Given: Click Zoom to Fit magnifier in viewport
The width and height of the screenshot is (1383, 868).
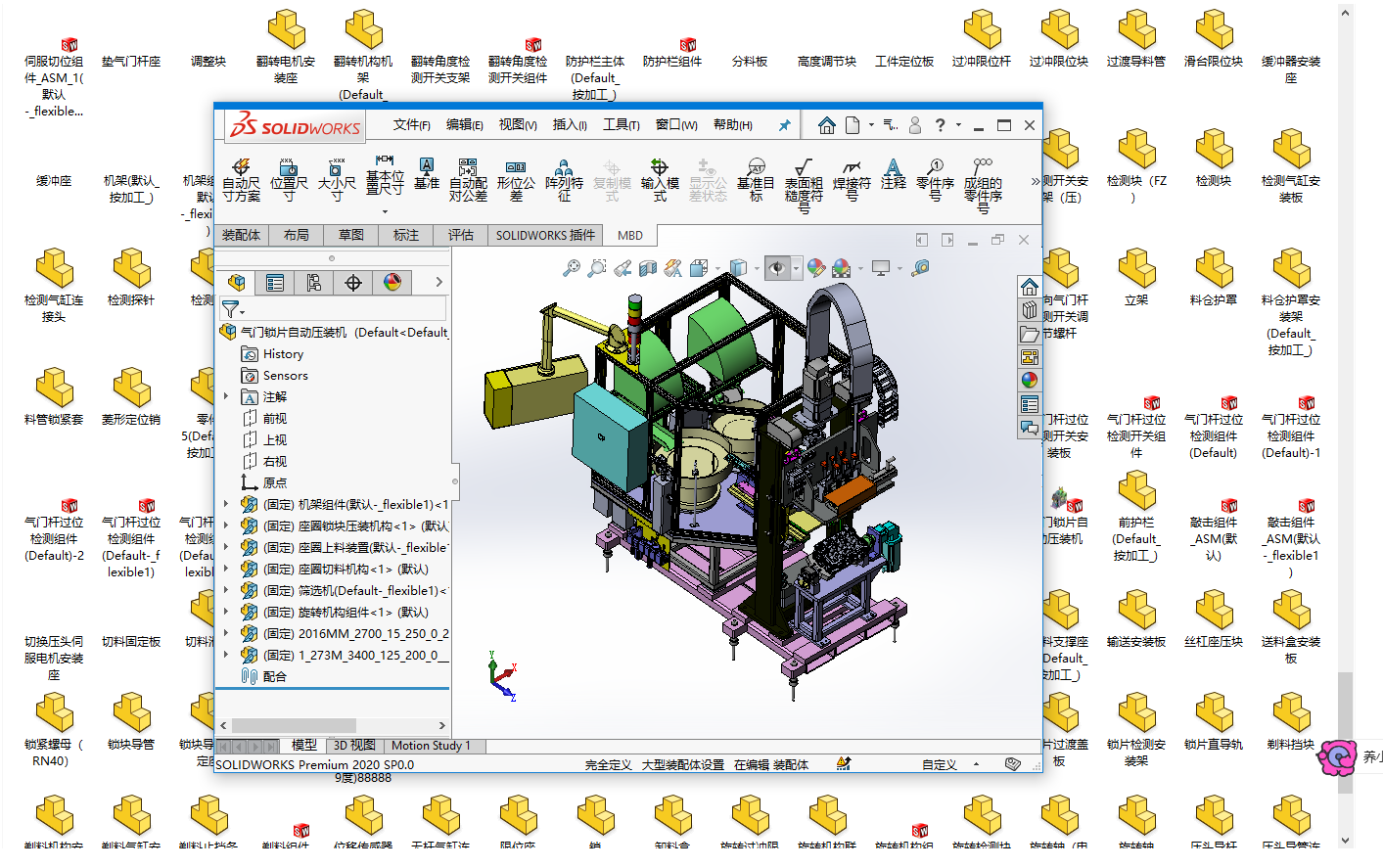Looking at the screenshot, I should (x=572, y=267).
